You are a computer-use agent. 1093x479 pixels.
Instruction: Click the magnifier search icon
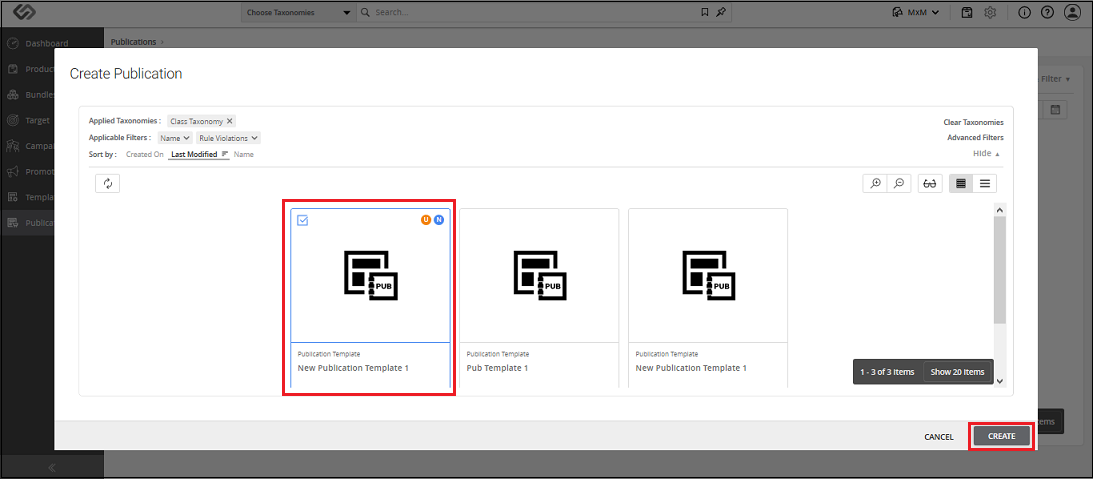366,13
